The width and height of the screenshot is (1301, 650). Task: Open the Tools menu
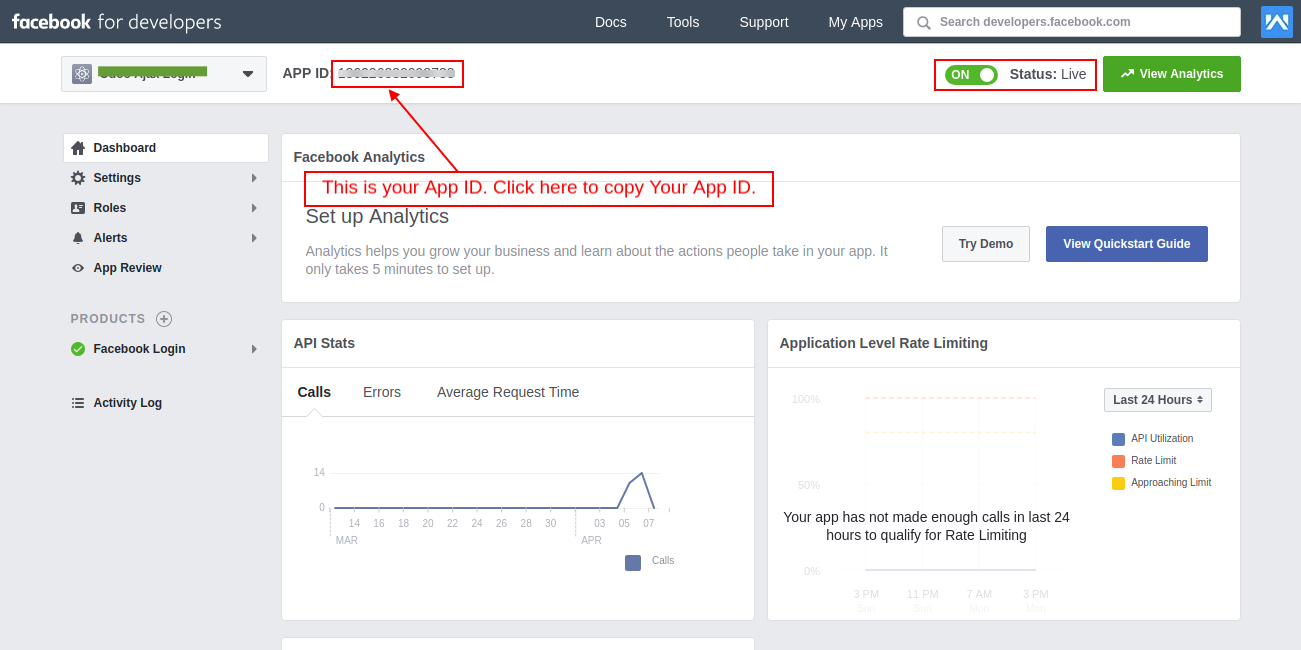click(x=683, y=22)
